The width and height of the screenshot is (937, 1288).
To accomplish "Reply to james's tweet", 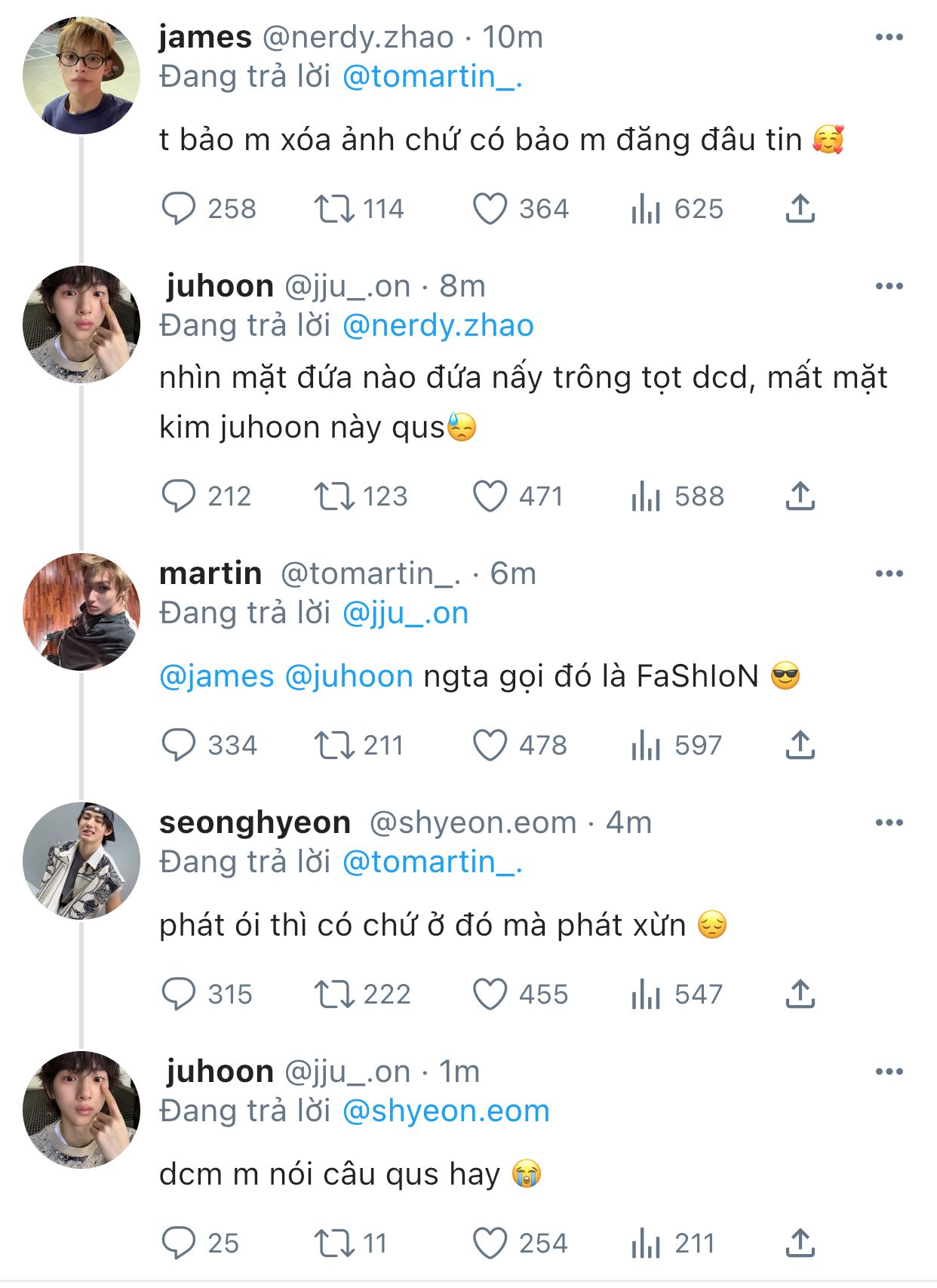I will 179,209.
